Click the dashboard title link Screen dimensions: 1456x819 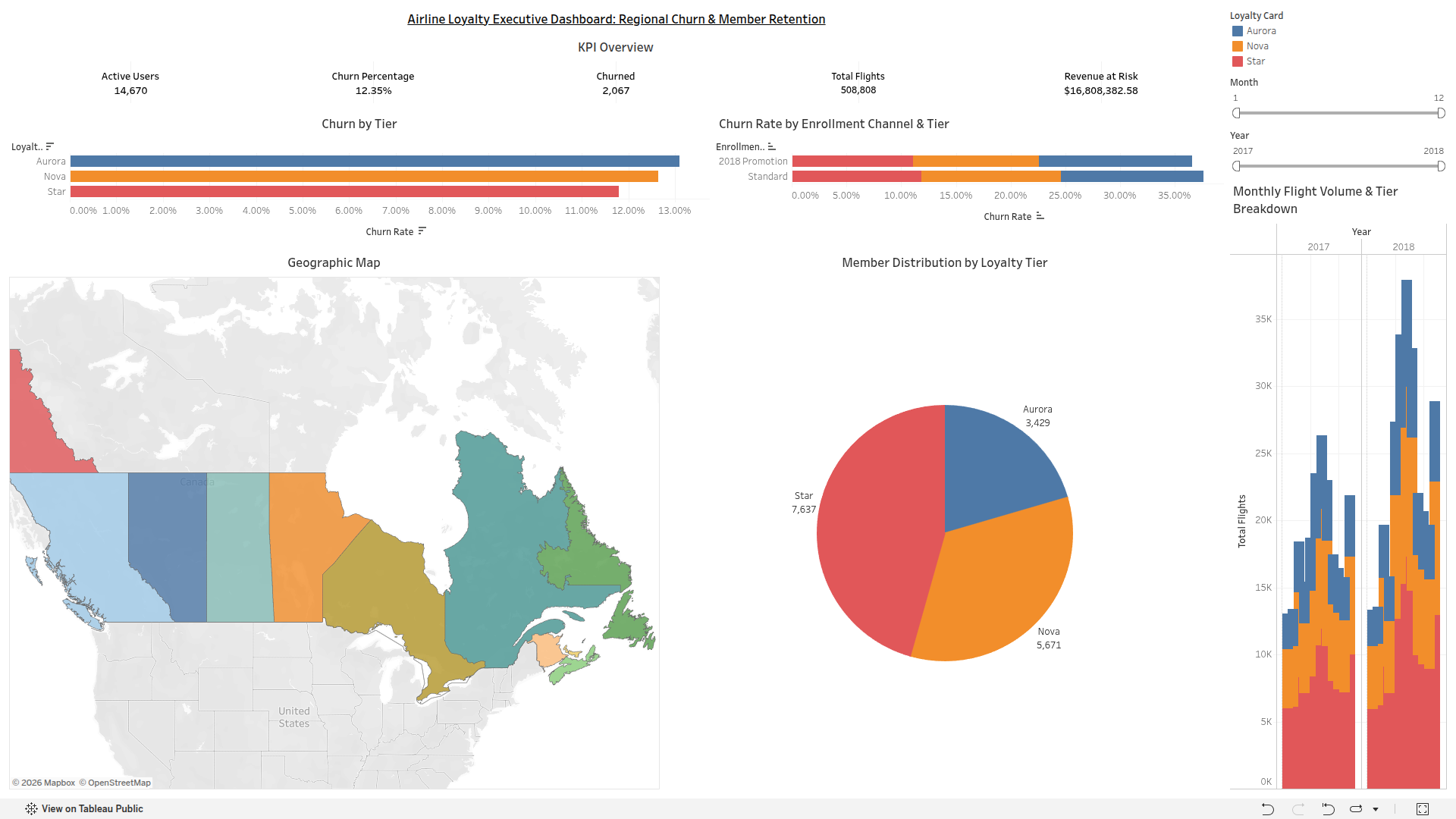coord(616,20)
